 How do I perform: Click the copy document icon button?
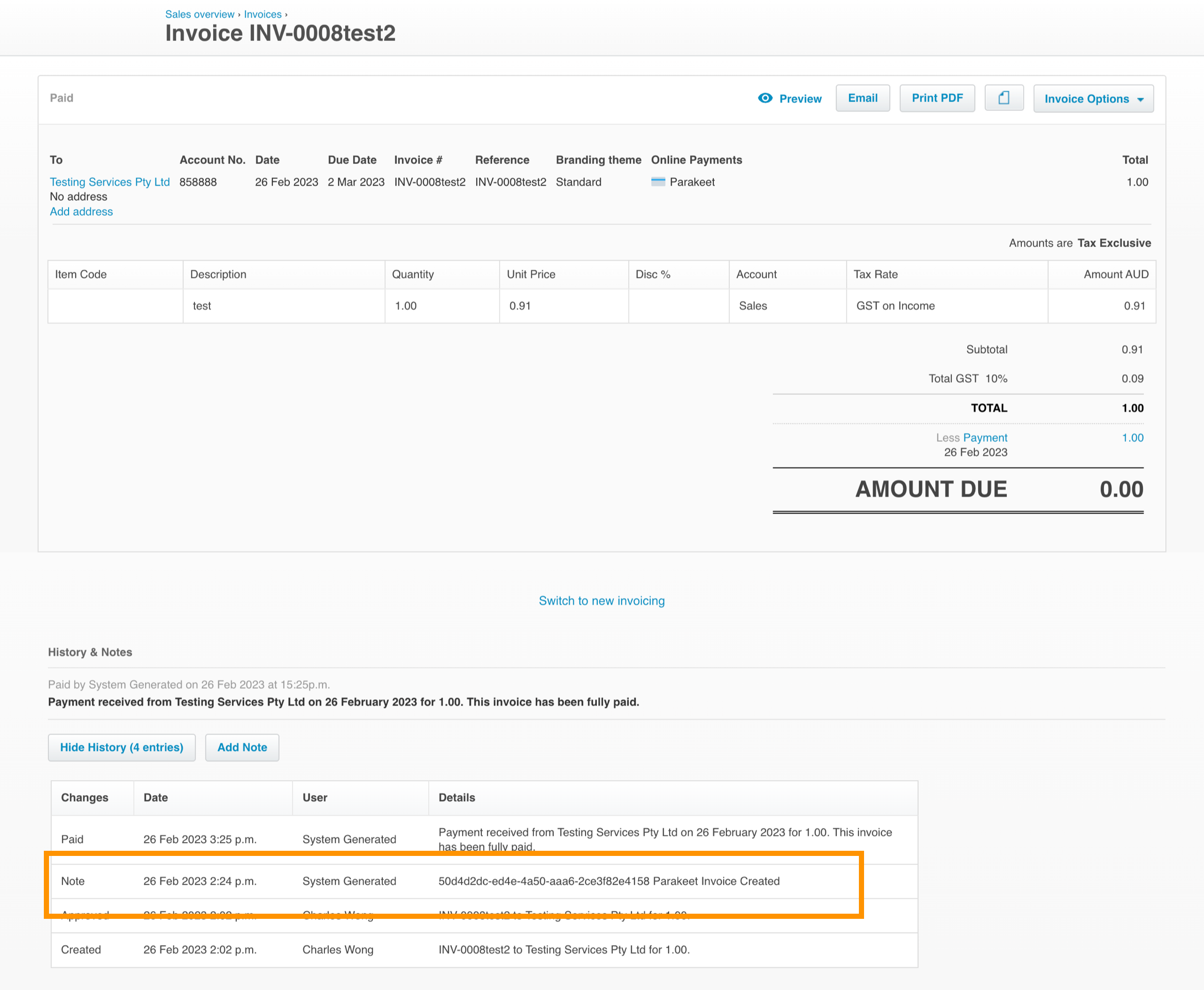click(x=1004, y=98)
